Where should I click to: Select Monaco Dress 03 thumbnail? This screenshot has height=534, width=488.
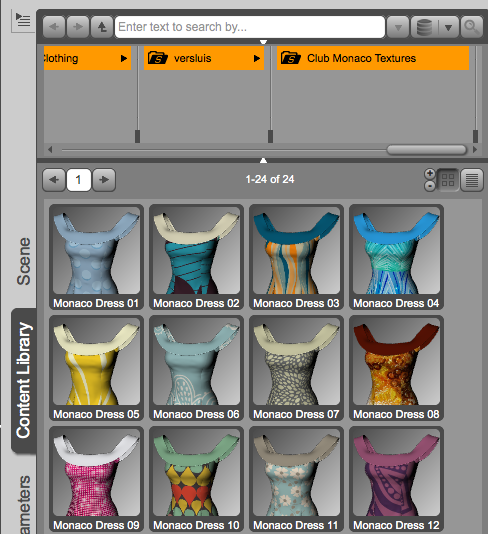coord(296,257)
